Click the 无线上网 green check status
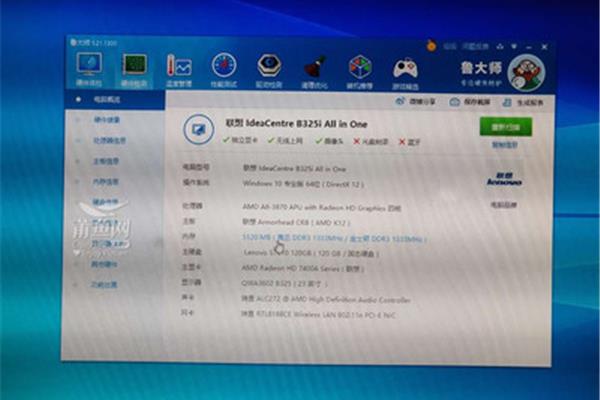600x400 pixels. pos(285,140)
